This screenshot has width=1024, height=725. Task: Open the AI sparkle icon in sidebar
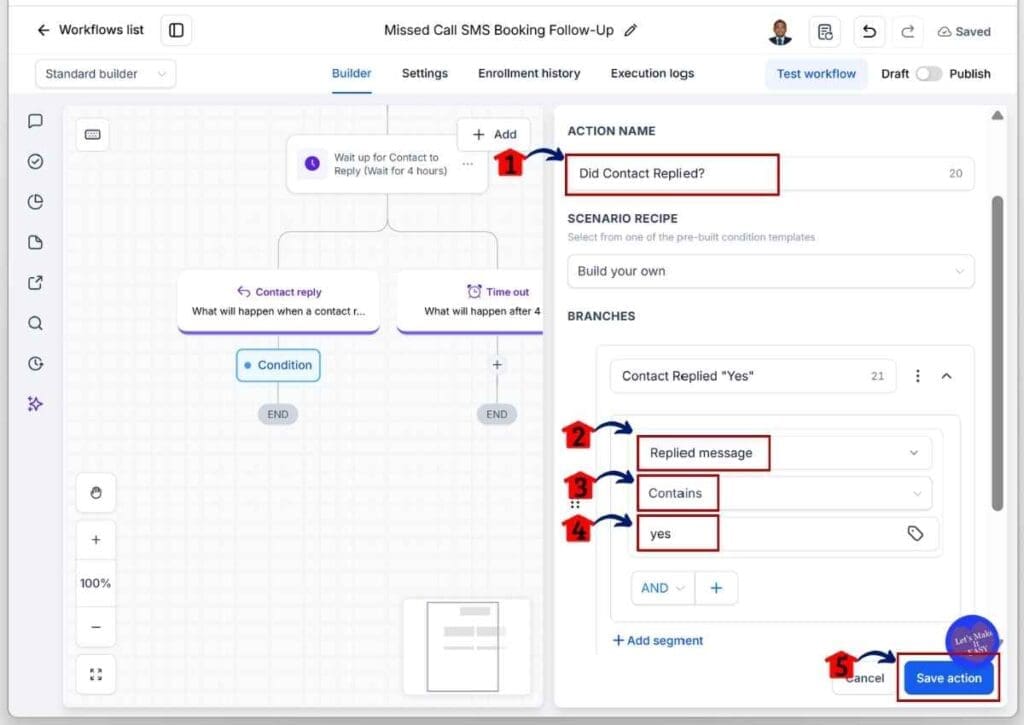click(35, 404)
